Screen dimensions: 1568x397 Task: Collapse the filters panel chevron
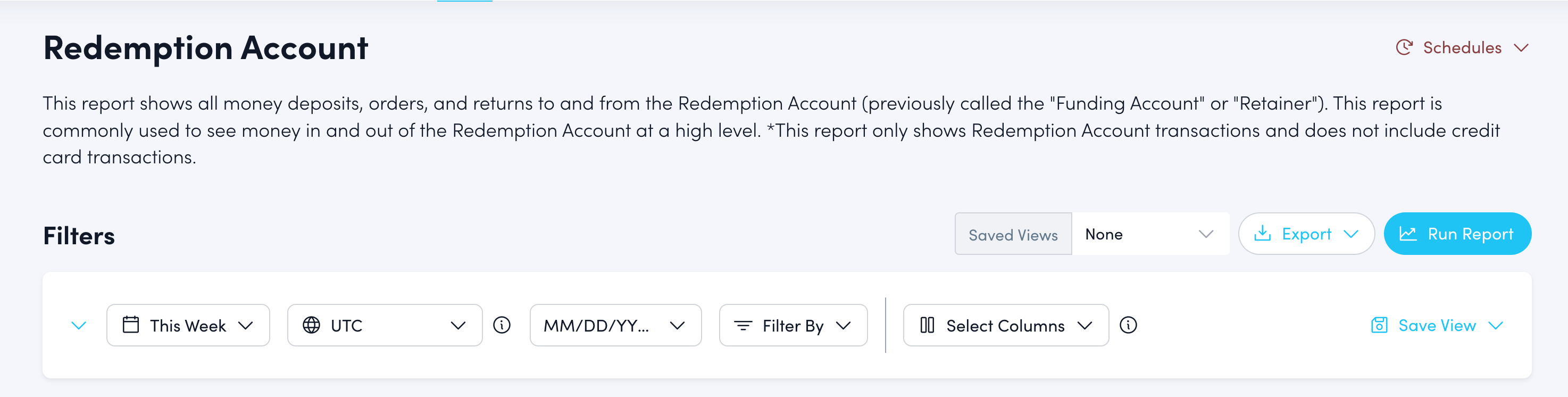point(79,325)
